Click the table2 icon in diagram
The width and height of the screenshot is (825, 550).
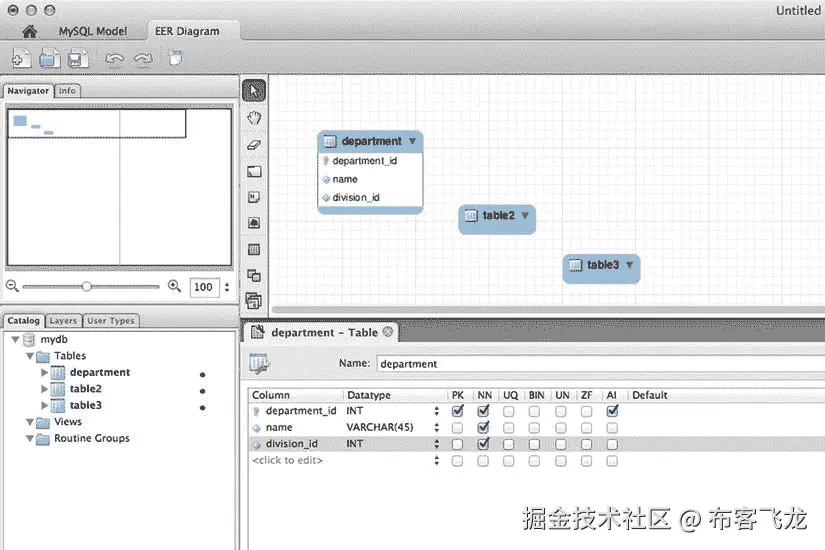(x=471, y=215)
